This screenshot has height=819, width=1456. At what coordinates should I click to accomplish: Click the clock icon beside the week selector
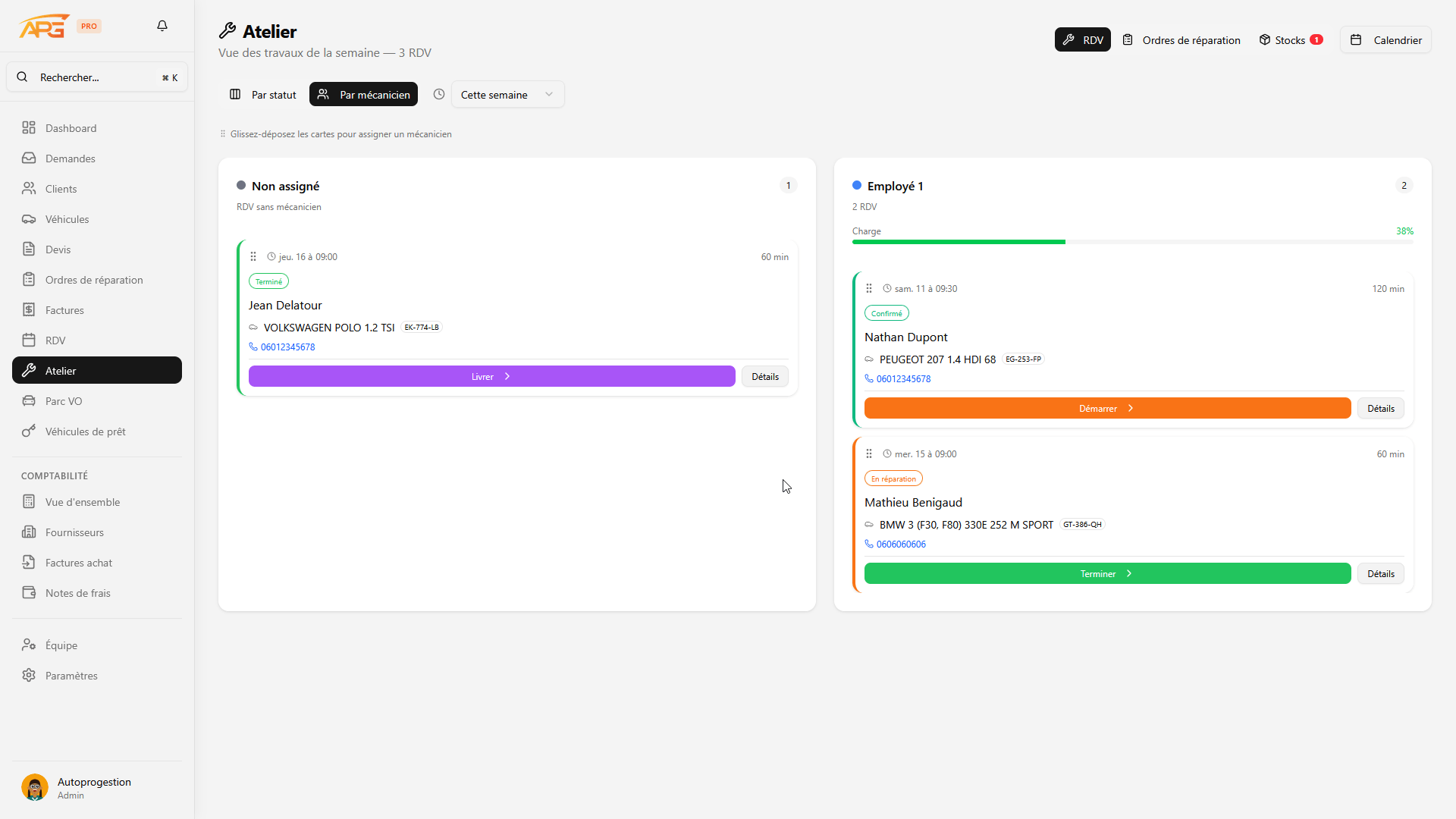tap(438, 94)
